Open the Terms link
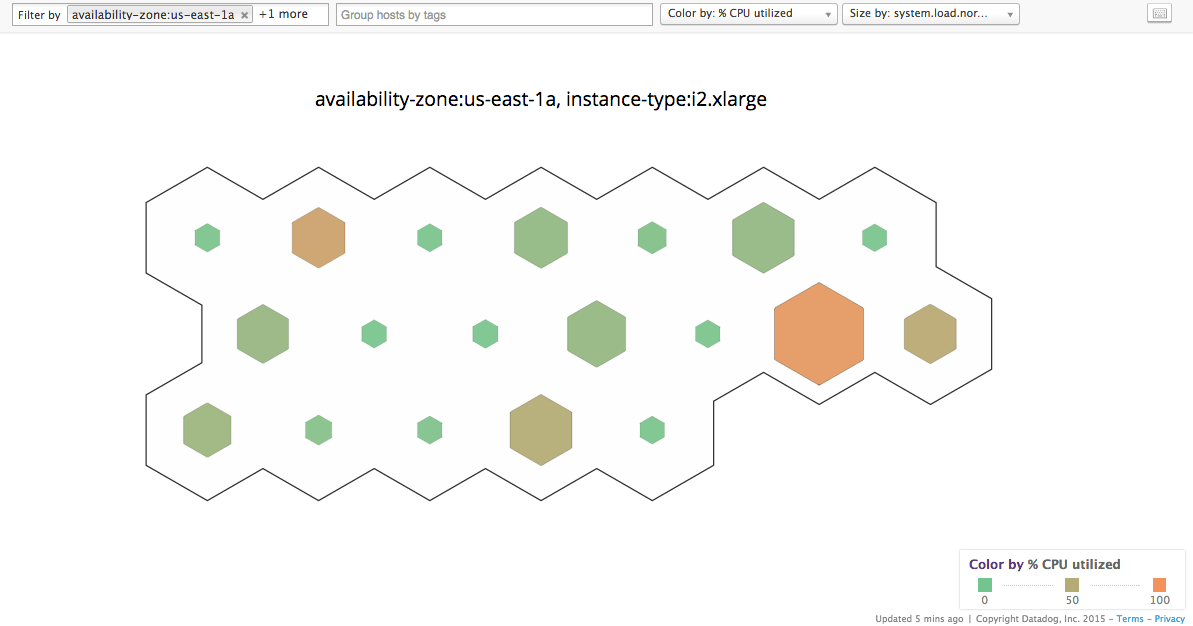1193x626 pixels. pyautogui.click(x=1130, y=619)
